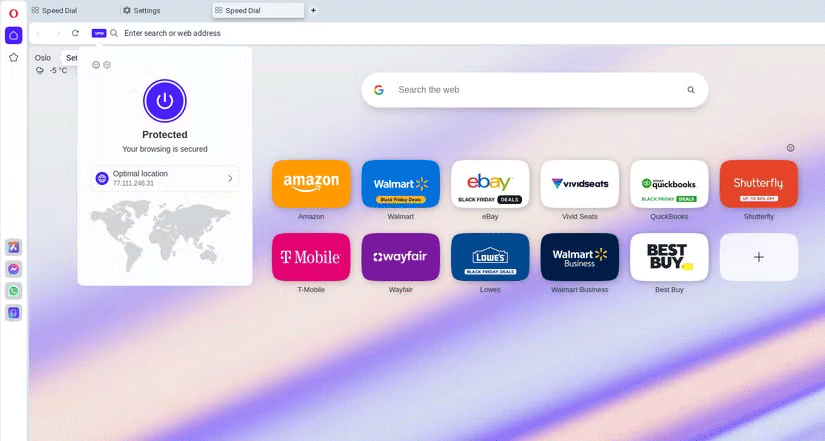Click search magnifier in Google search box
This screenshot has height=441, width=825.
(690, 90)
